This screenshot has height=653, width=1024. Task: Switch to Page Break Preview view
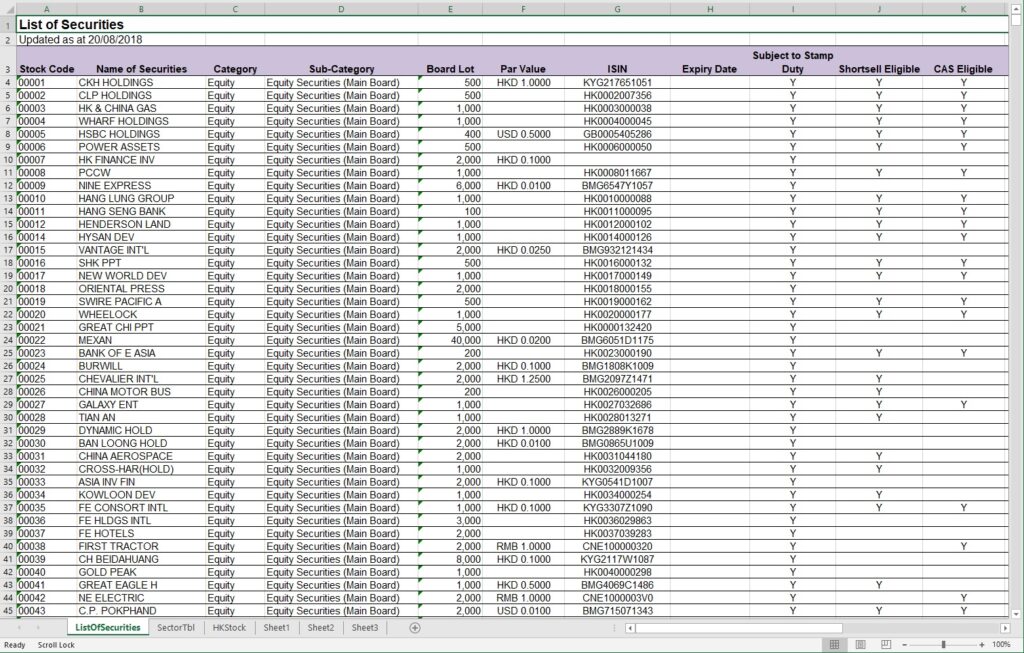click(x=886, y=645)
